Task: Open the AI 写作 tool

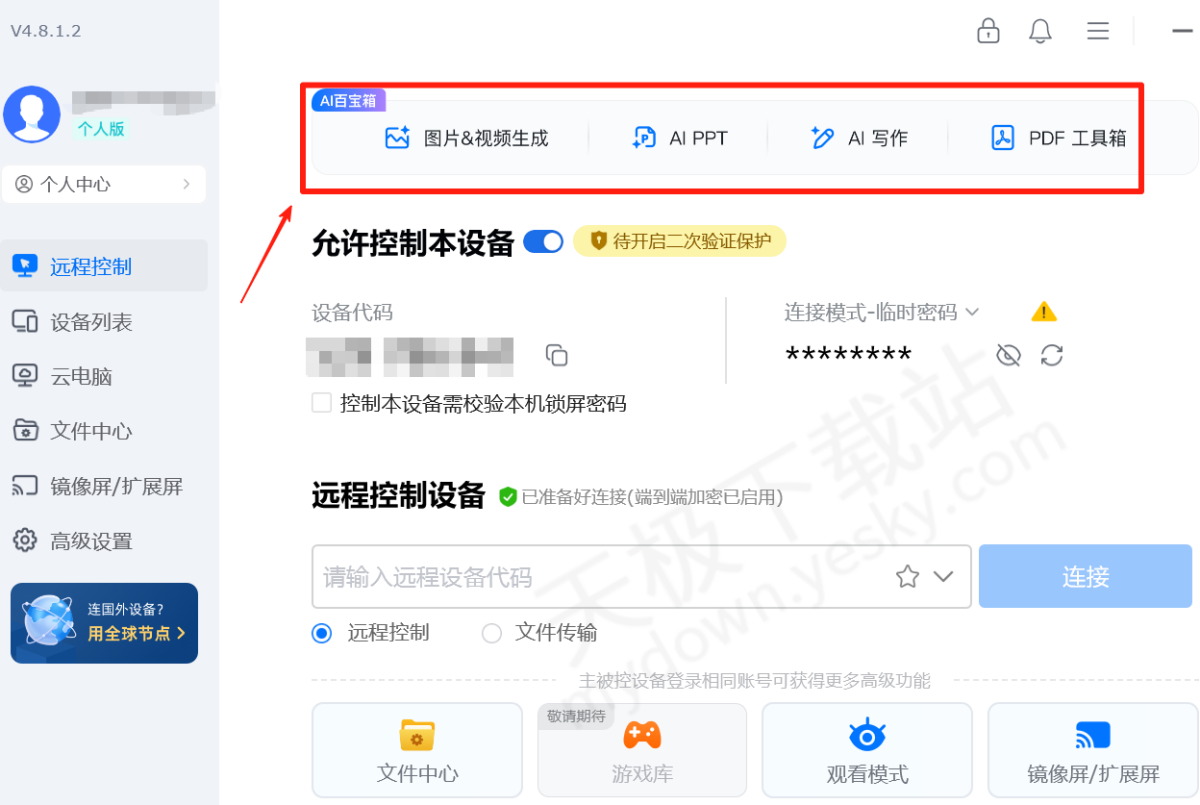Action: (859, 138)
